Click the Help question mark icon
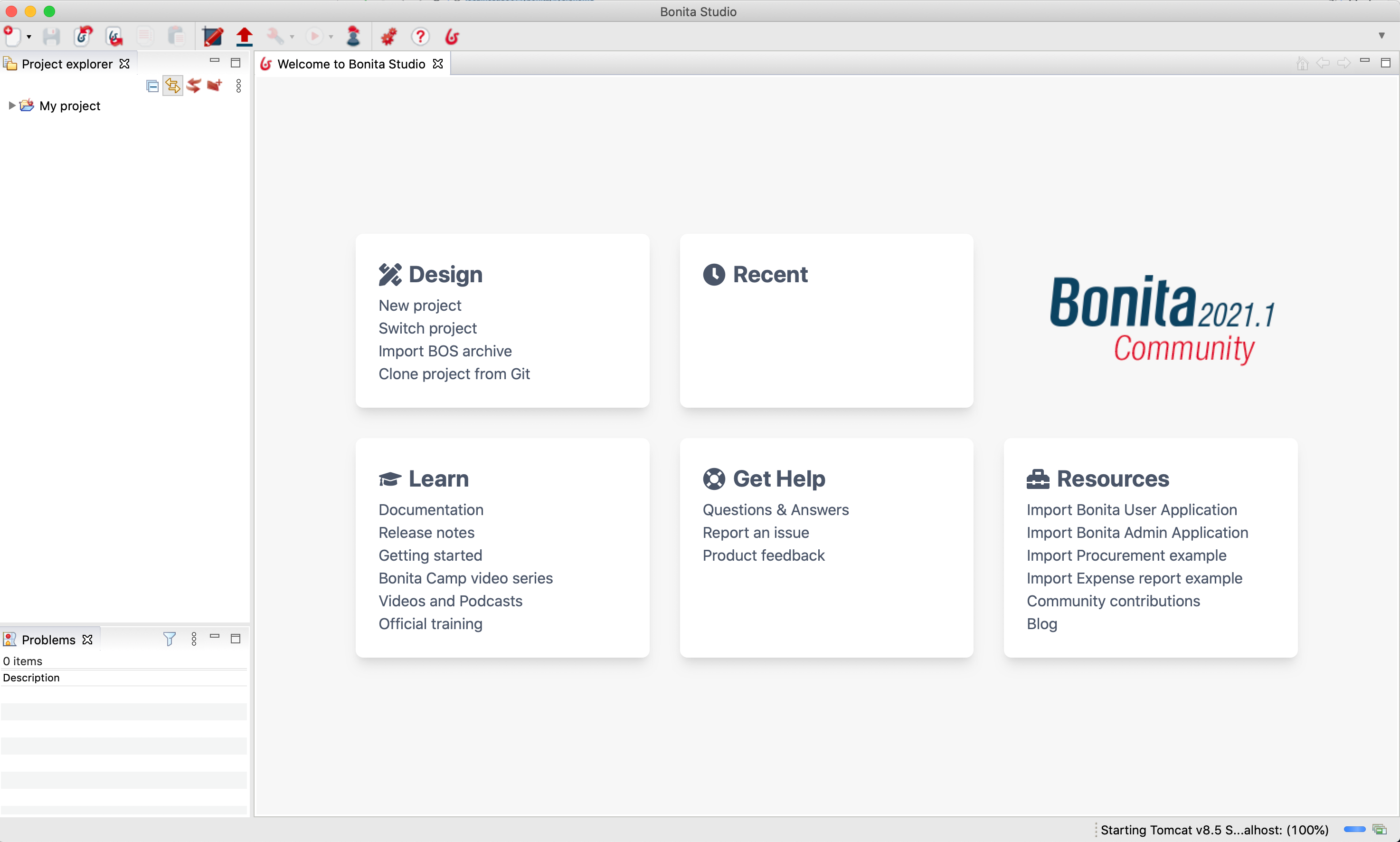 tap(420, 36)
